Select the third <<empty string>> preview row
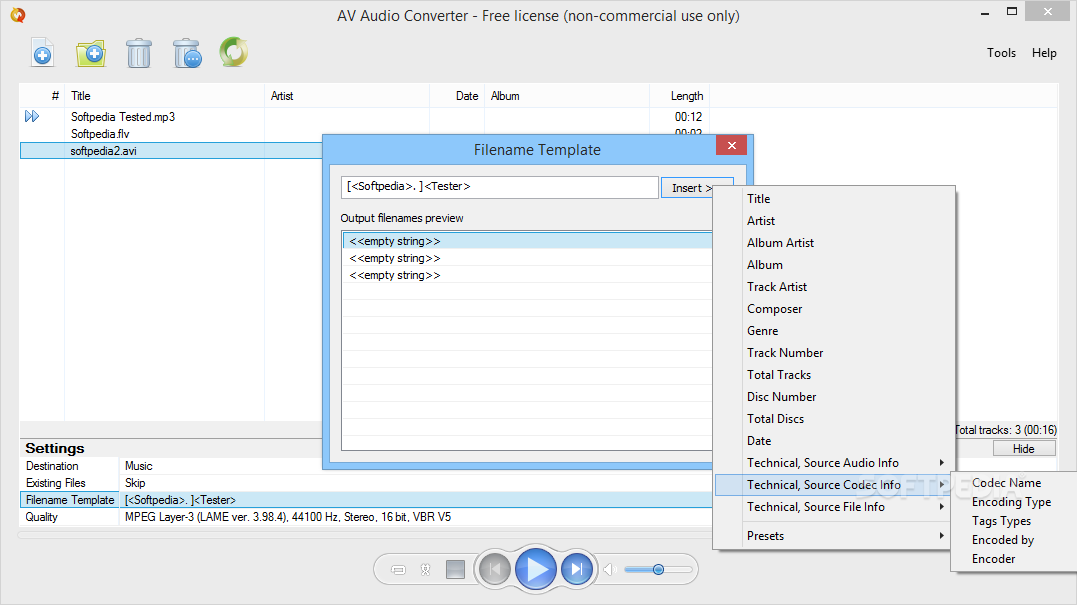The width and height of the screenshot is (1077, 605). coord(527,275)
